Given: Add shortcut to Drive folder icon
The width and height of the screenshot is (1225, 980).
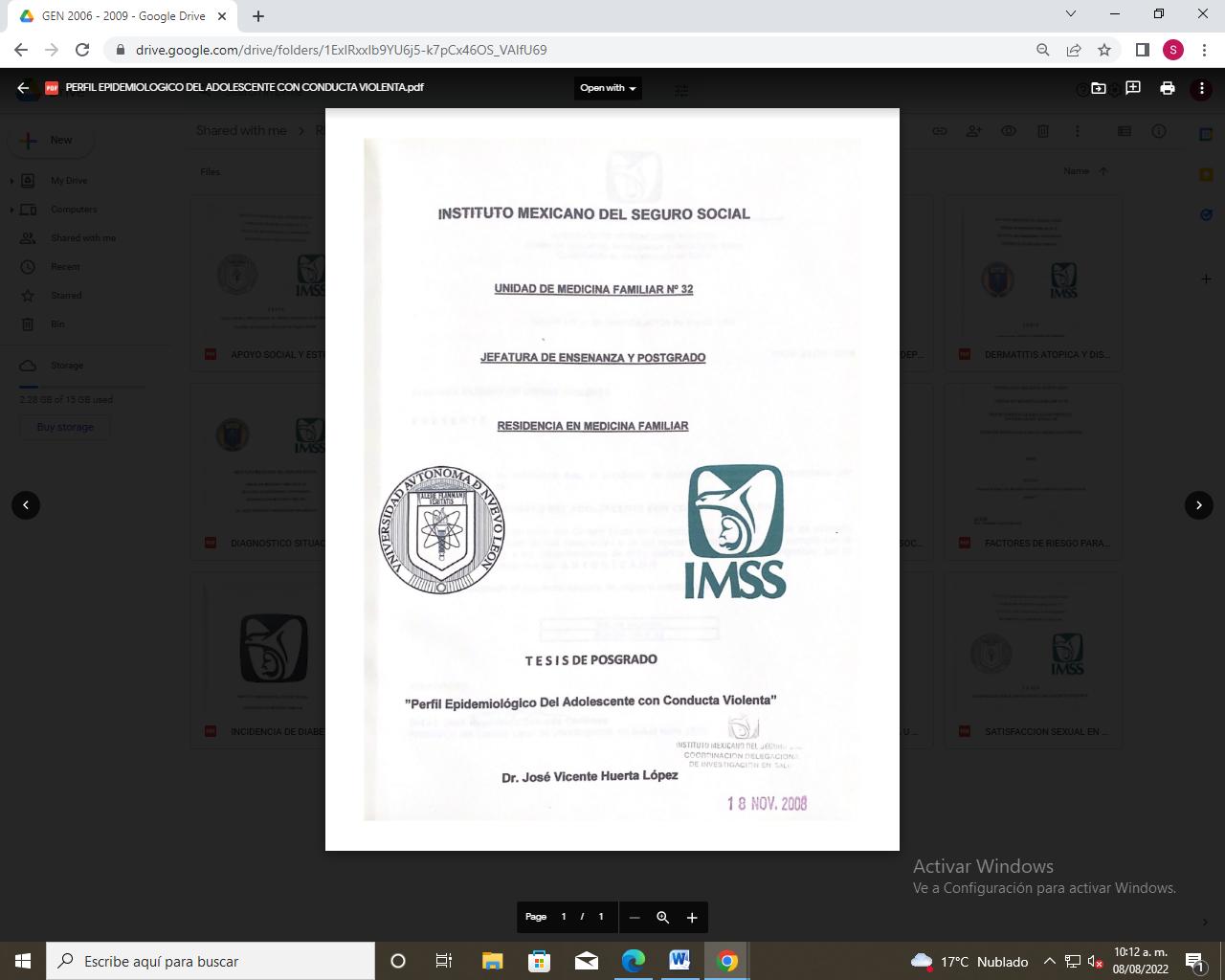Looking at the screenshot, I should click(x=1099, y=88).
